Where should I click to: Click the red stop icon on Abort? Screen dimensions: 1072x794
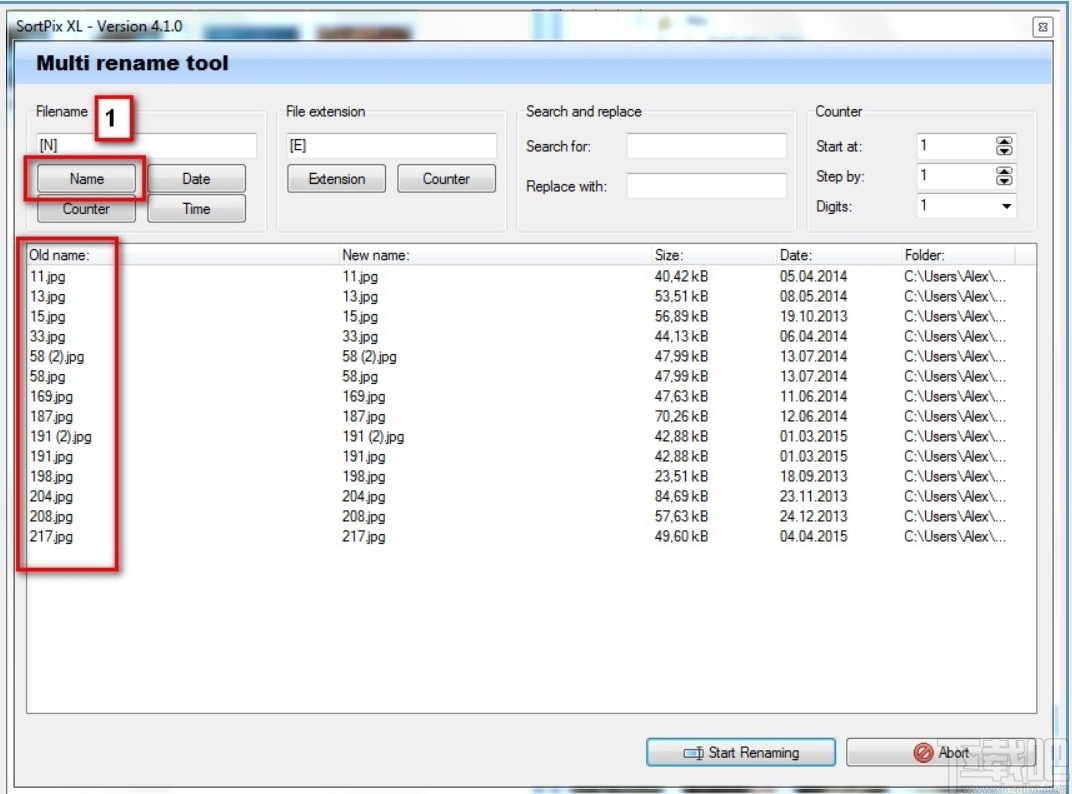click(923, 752)
